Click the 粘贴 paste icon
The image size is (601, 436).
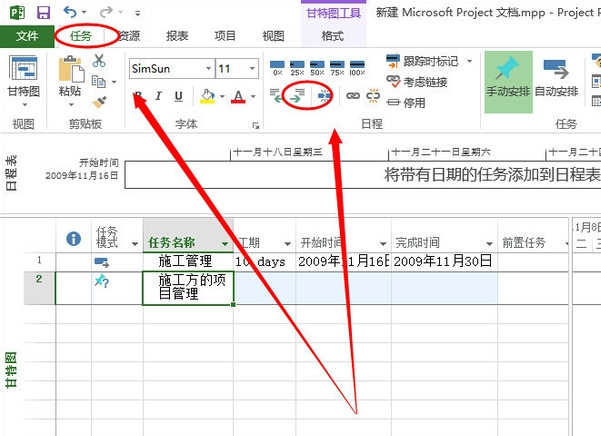(71, 69)
